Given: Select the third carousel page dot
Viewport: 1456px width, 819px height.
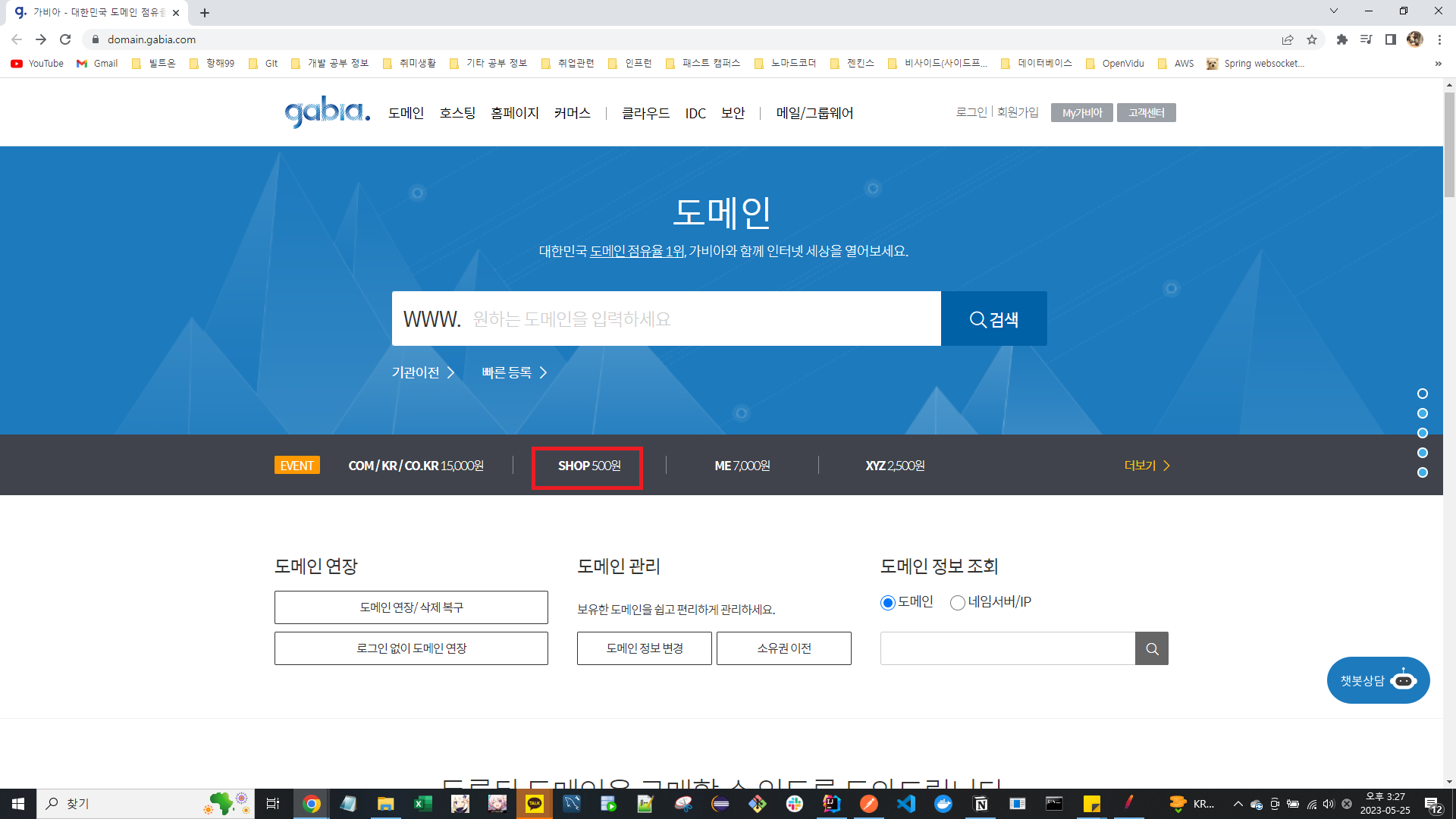Looking at the screenshot, I should click(x=1423, y=433).
